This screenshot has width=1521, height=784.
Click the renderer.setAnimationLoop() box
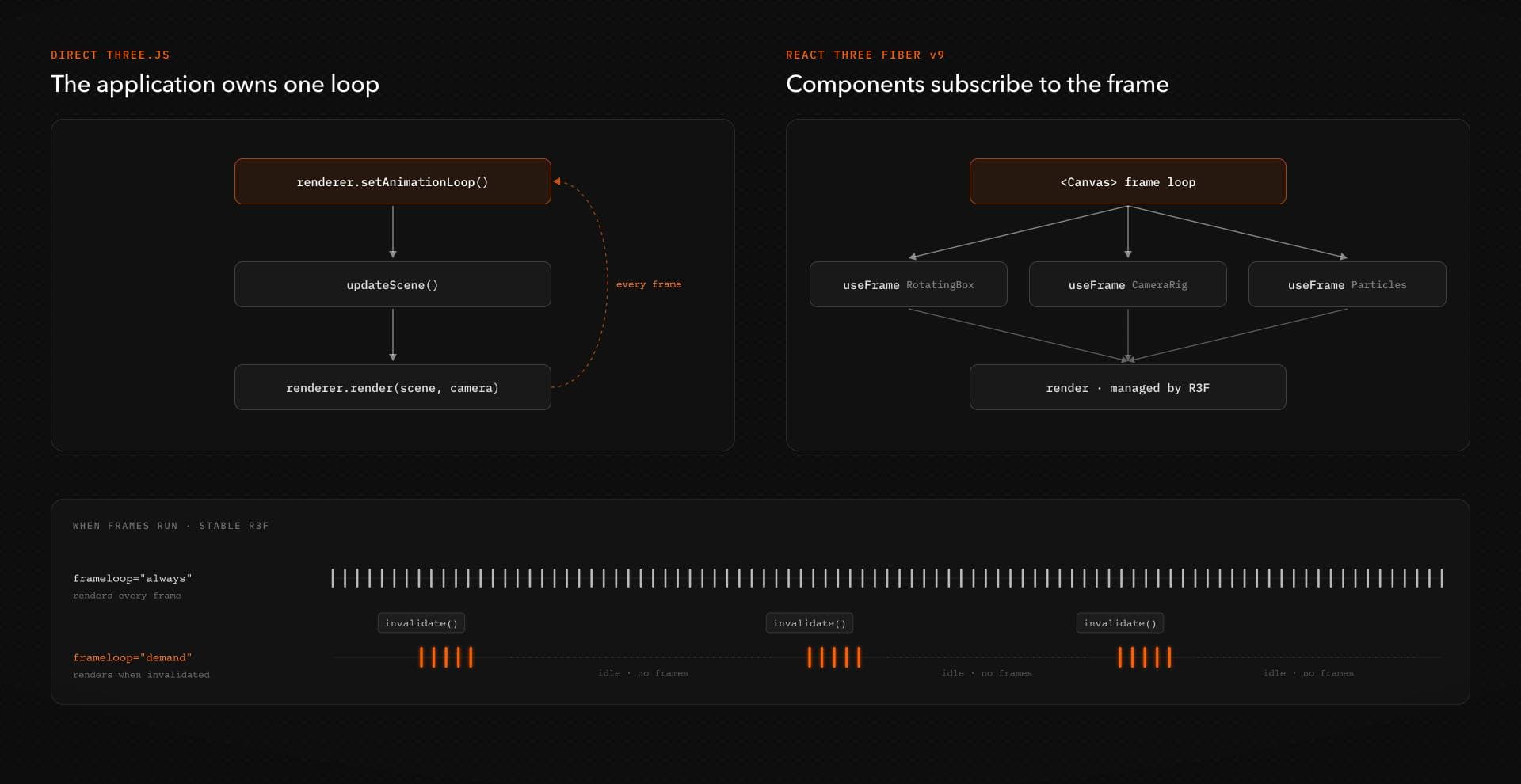392,181
